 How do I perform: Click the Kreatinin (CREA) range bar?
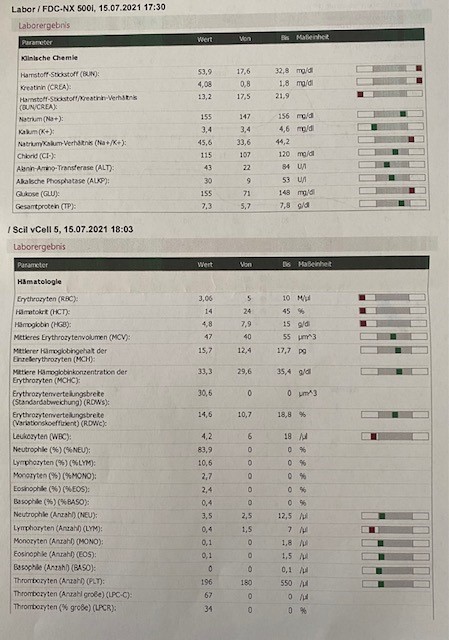[389, 81]
